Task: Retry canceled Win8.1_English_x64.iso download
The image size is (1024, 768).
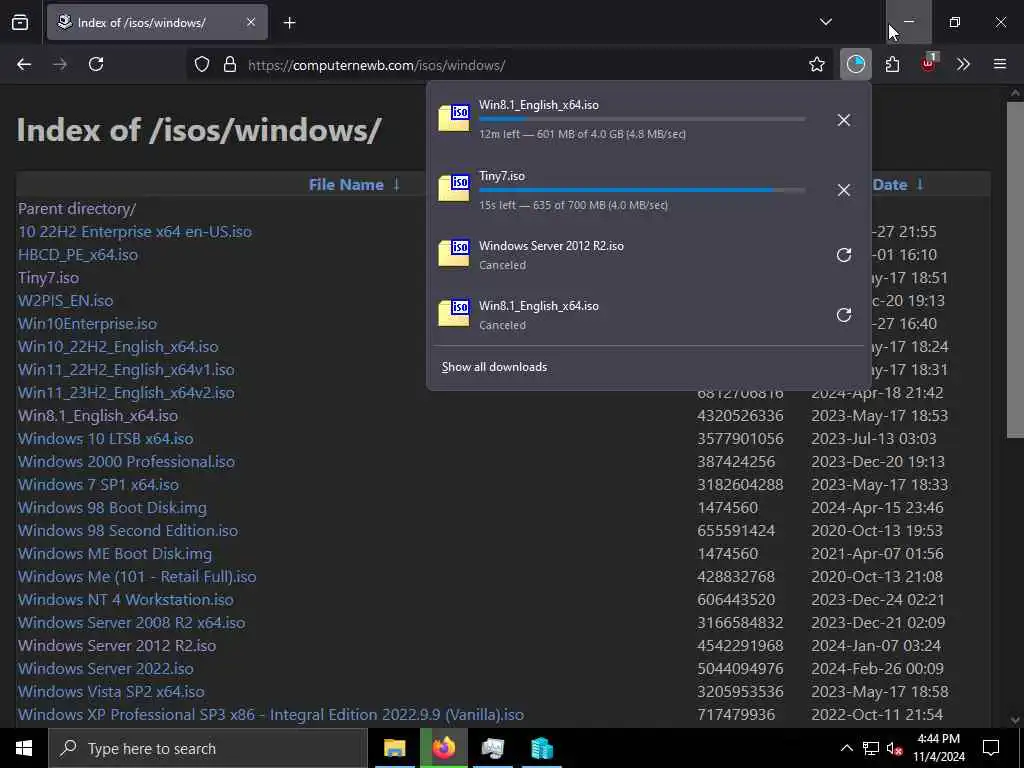Action: pyautogui.click(x=844, y=315)
